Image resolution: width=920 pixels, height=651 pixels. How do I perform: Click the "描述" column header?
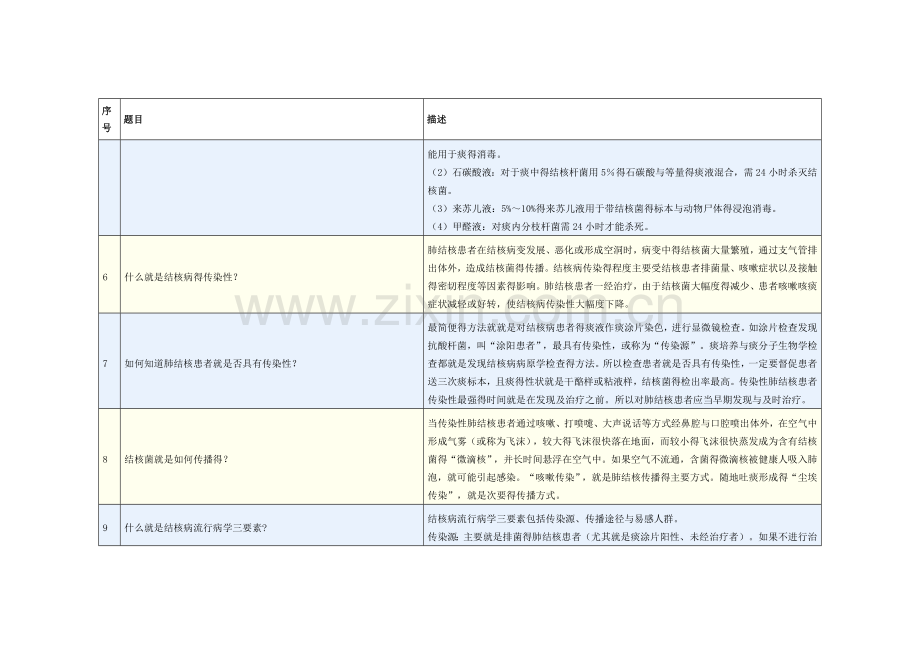pyautogui.click(x=436, y=118)
